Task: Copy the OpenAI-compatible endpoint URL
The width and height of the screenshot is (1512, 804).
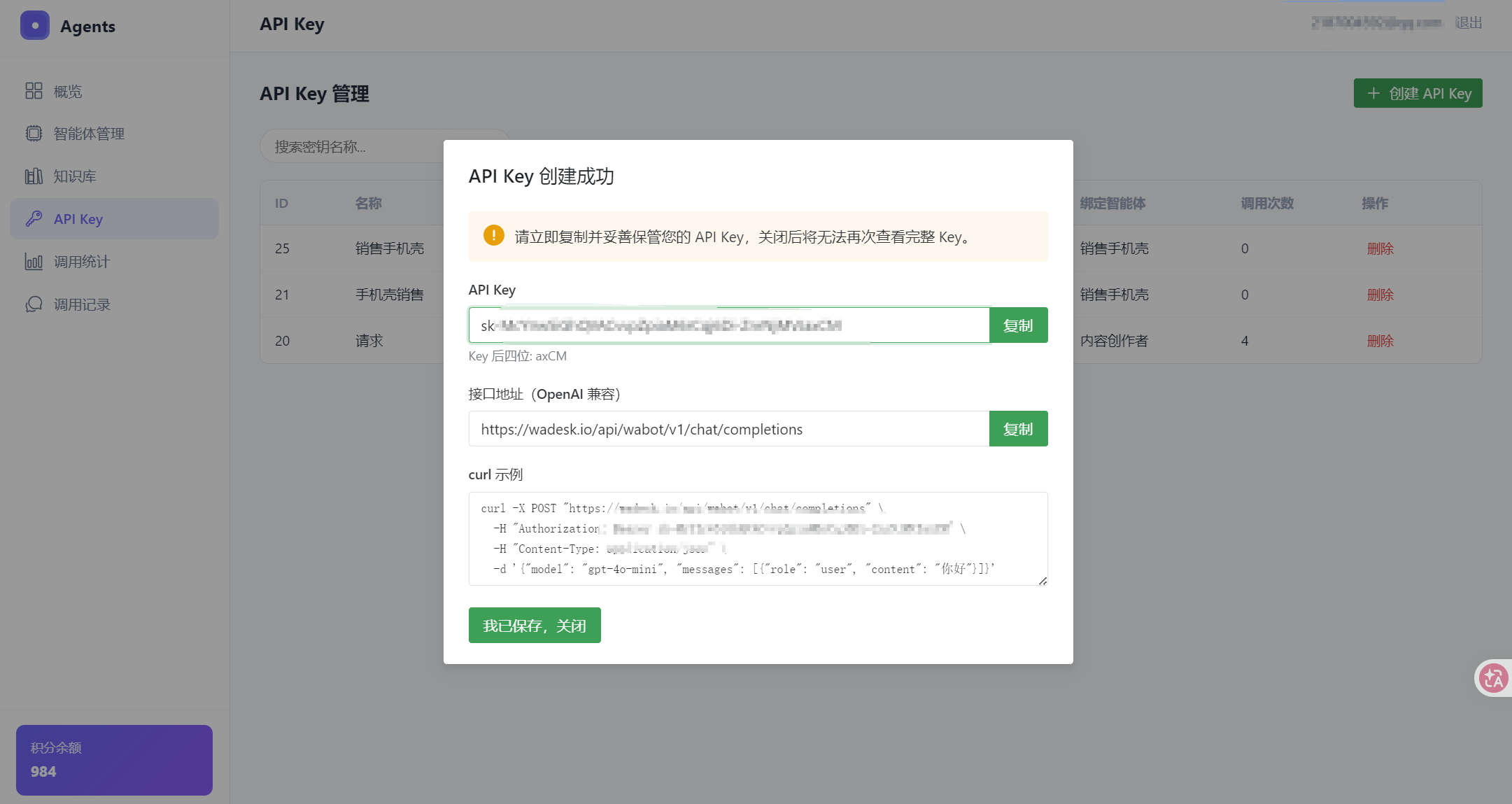Action: pyautogui.click(x=1018, y=429)
